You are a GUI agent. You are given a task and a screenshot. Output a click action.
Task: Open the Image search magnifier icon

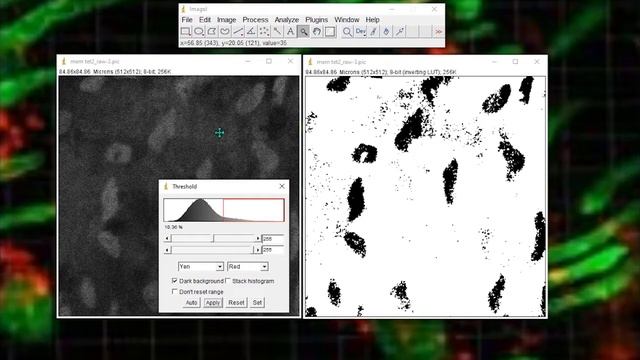[x=347, y=31]
